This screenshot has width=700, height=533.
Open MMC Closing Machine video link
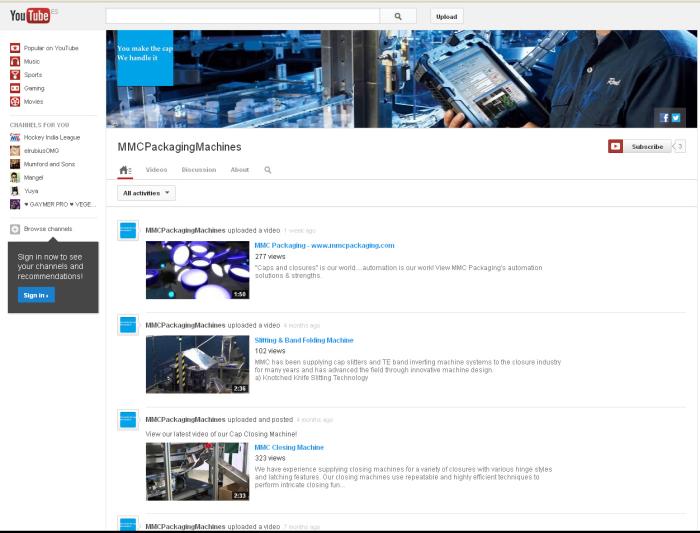click(289, 447)
